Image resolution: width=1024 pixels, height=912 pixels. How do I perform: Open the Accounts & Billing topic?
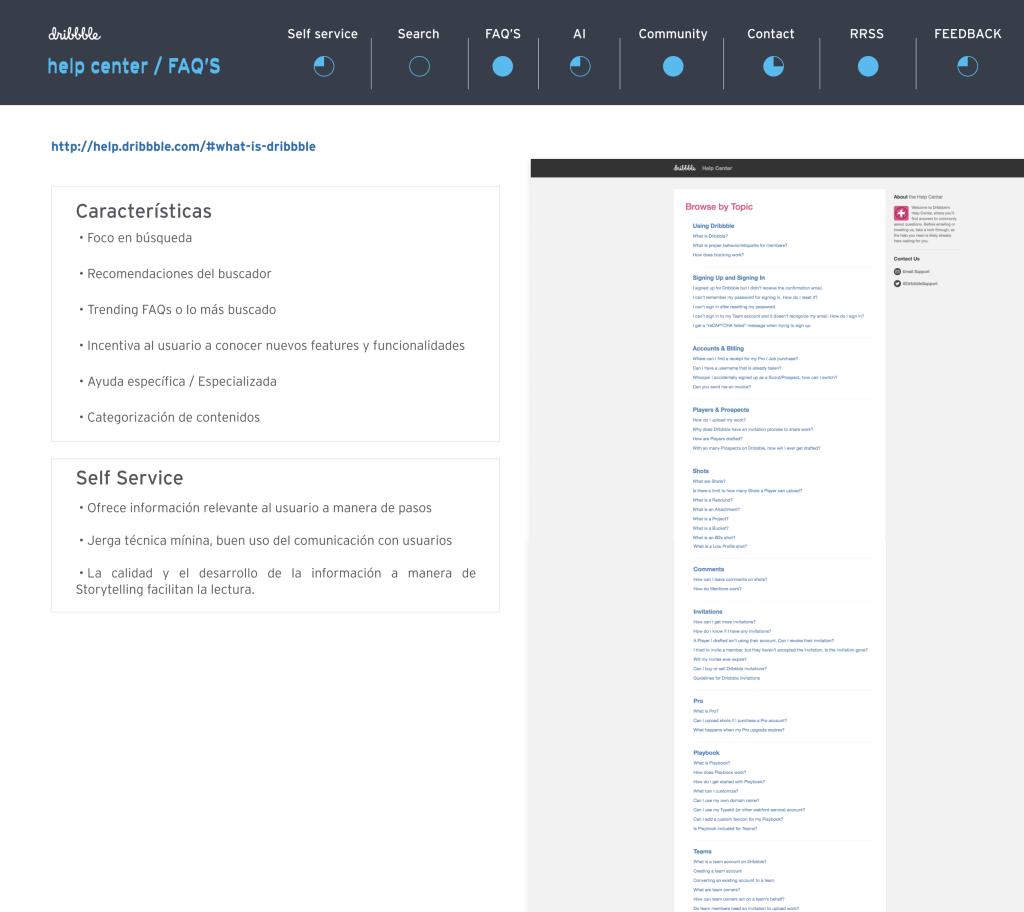718,348
